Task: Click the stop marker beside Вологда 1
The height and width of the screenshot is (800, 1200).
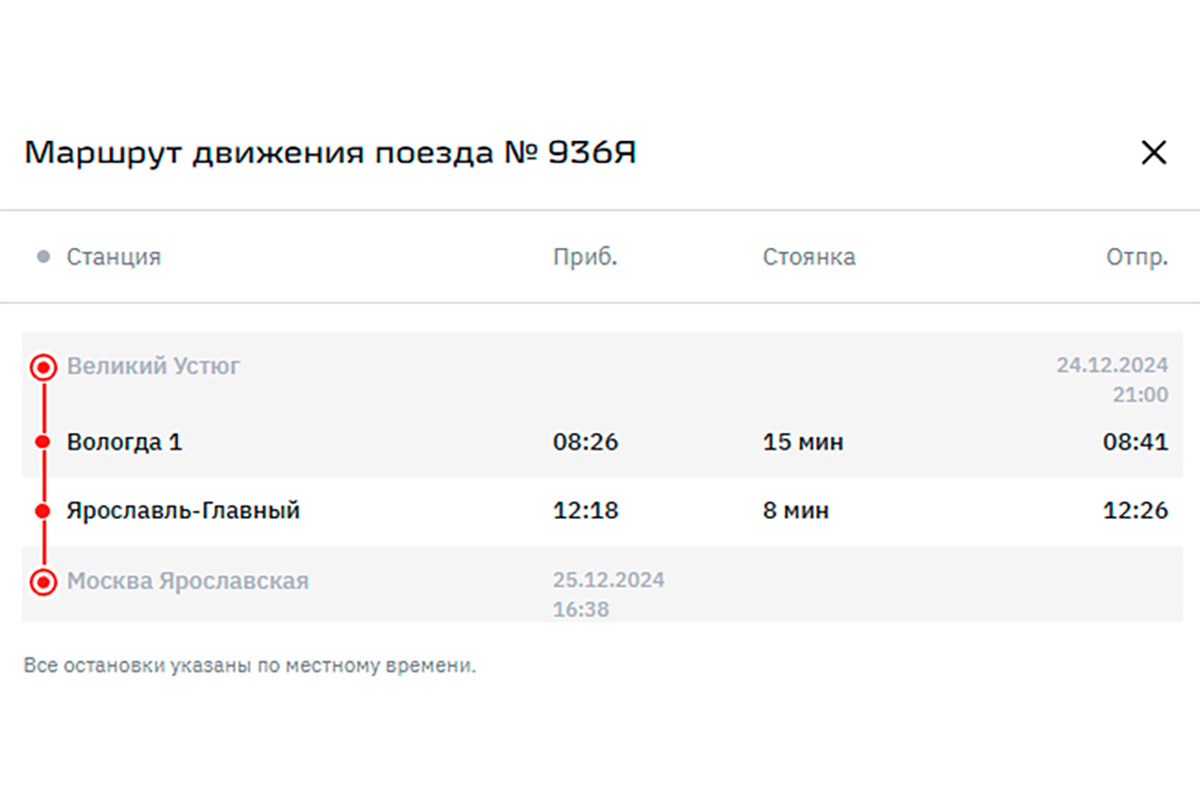Action: pyautogui.click(x=42, y=438)
